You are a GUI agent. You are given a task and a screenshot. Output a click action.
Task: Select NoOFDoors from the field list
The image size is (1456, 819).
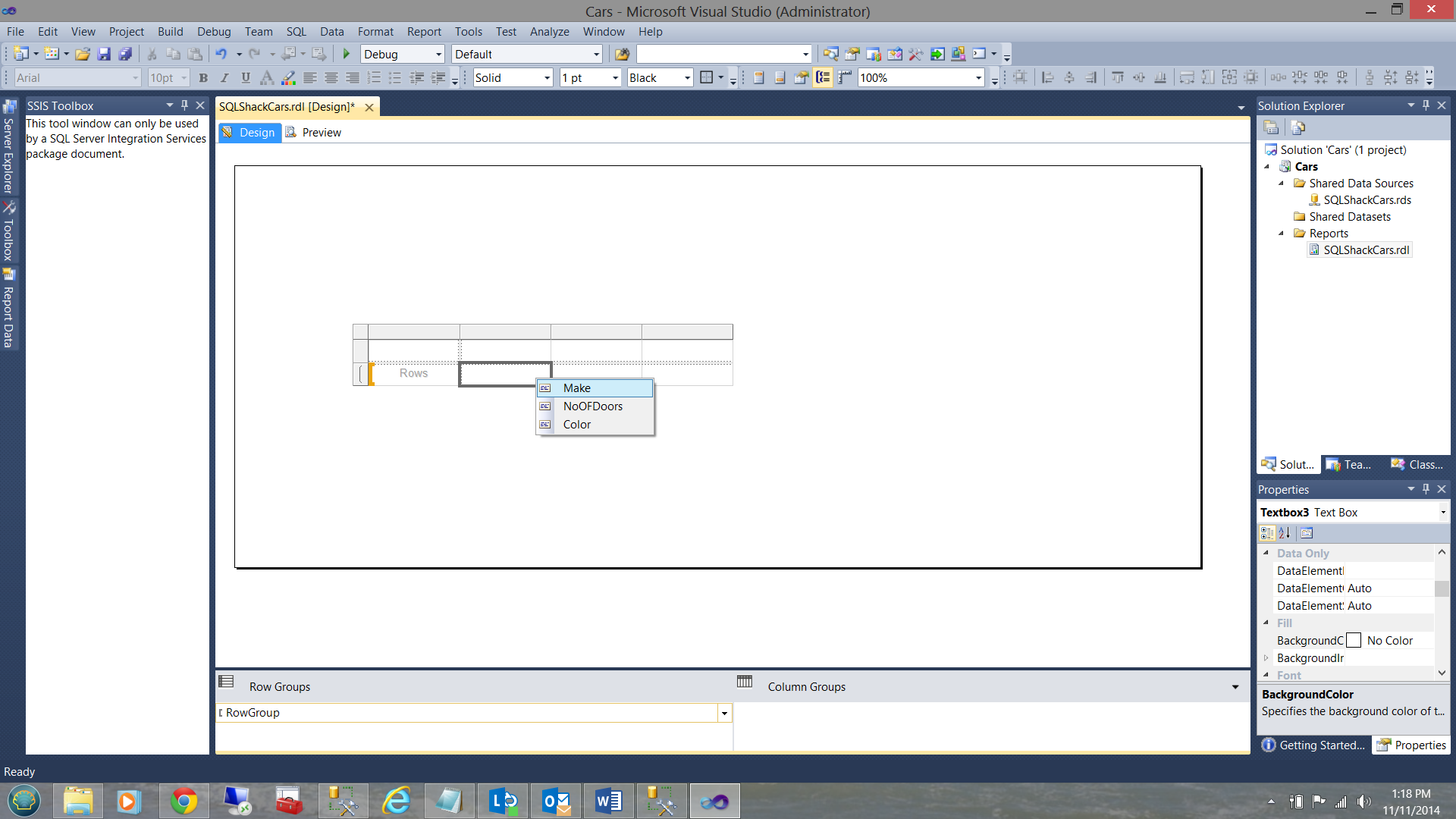coord(592,406)
